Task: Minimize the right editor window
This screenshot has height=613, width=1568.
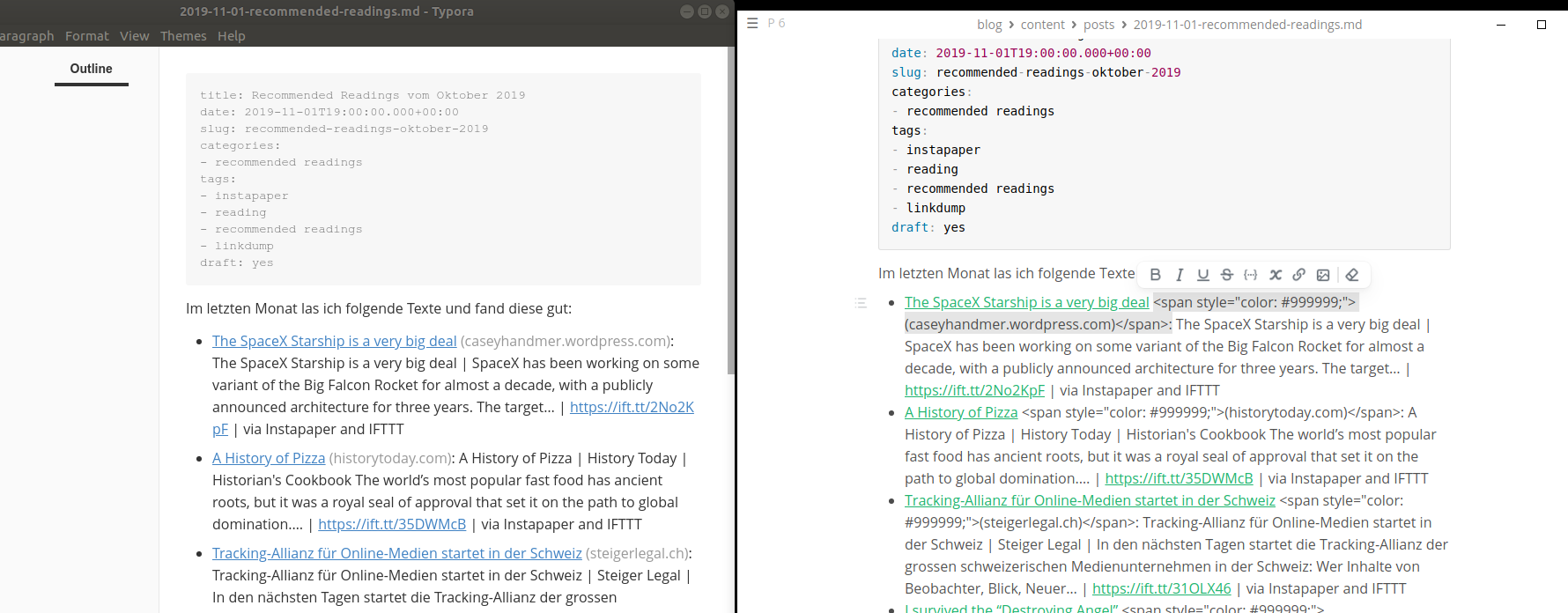Action: [x=1501, y=25]
